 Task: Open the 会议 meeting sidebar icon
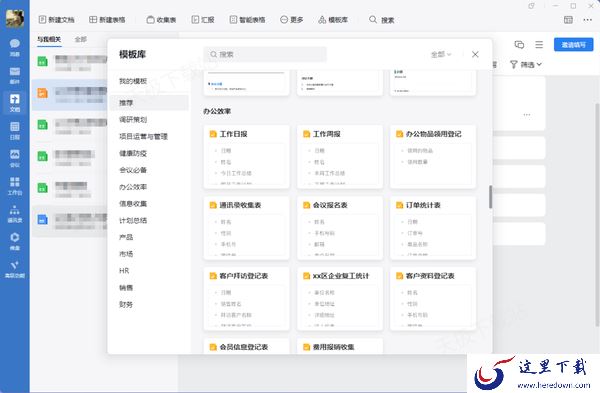pyautogui.click(x=15, y=158)
